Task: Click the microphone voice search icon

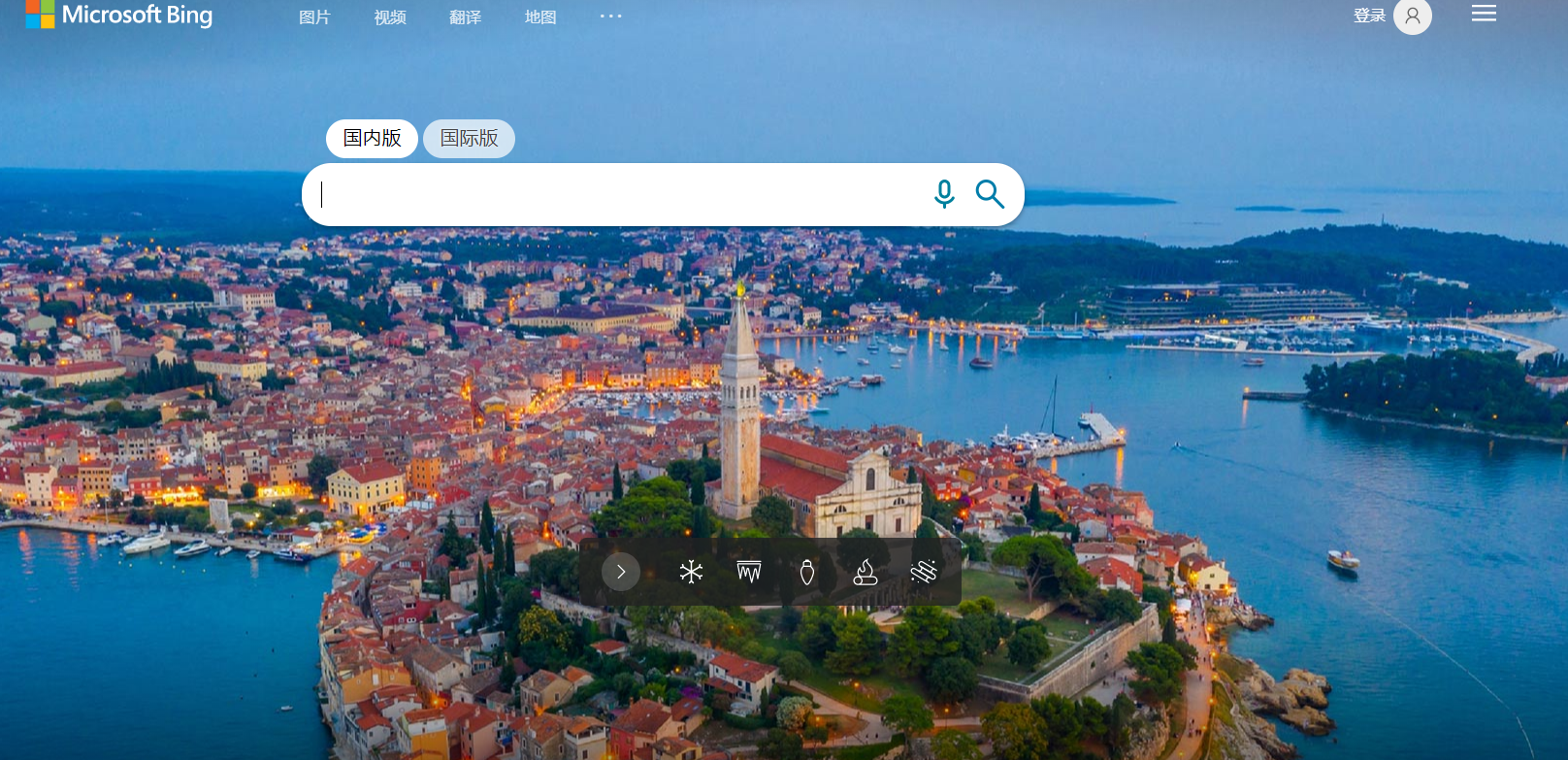Action: click(x=944, y=194)
